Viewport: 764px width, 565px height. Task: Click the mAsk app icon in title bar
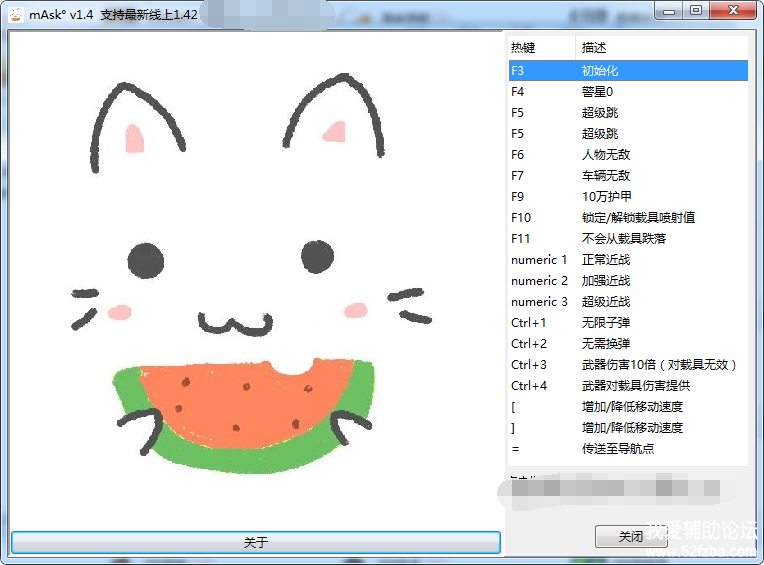click(16, 15)
